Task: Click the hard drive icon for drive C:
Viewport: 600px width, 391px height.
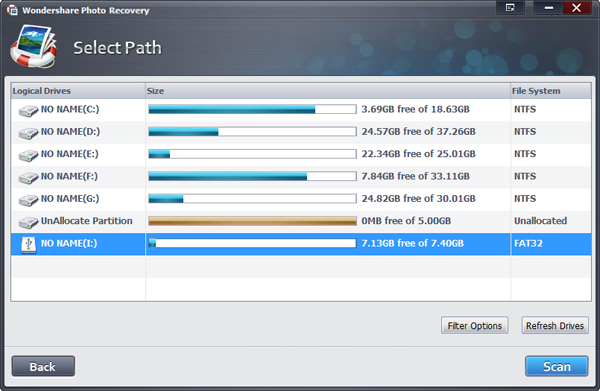Action: click(28, 111)
